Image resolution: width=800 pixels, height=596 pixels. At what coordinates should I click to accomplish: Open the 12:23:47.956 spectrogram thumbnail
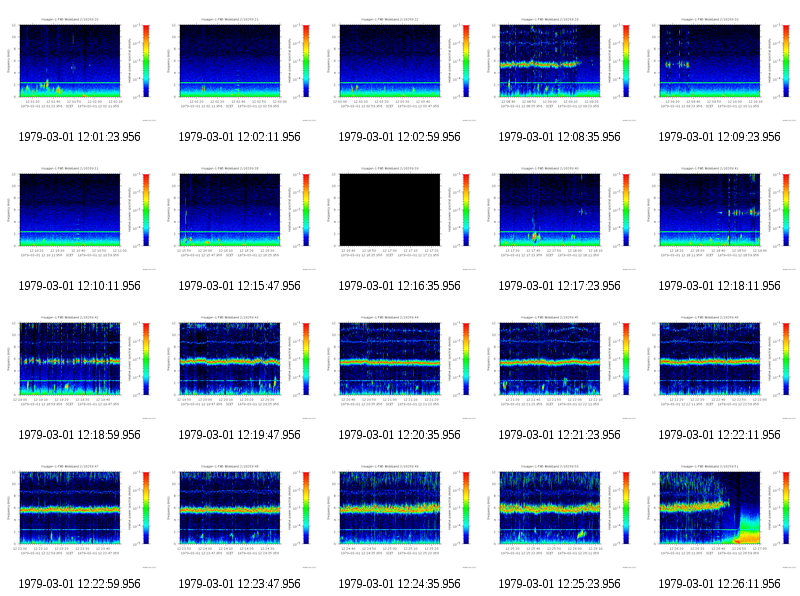240,516
